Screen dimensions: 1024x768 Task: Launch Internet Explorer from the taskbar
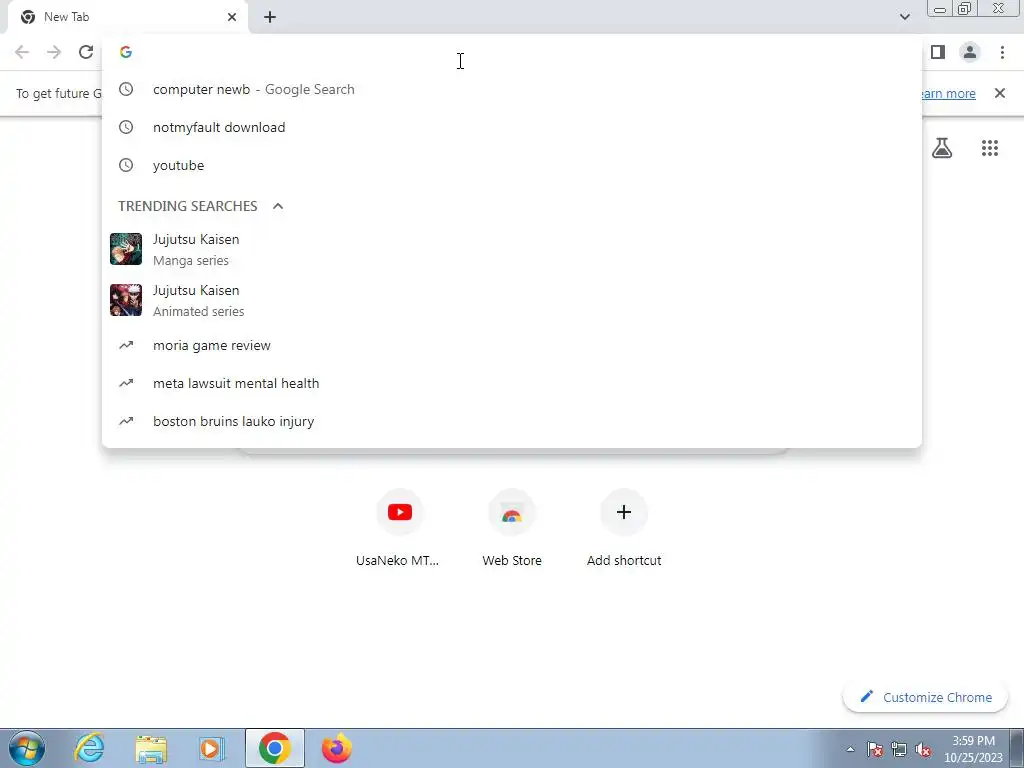click(89, 748)
